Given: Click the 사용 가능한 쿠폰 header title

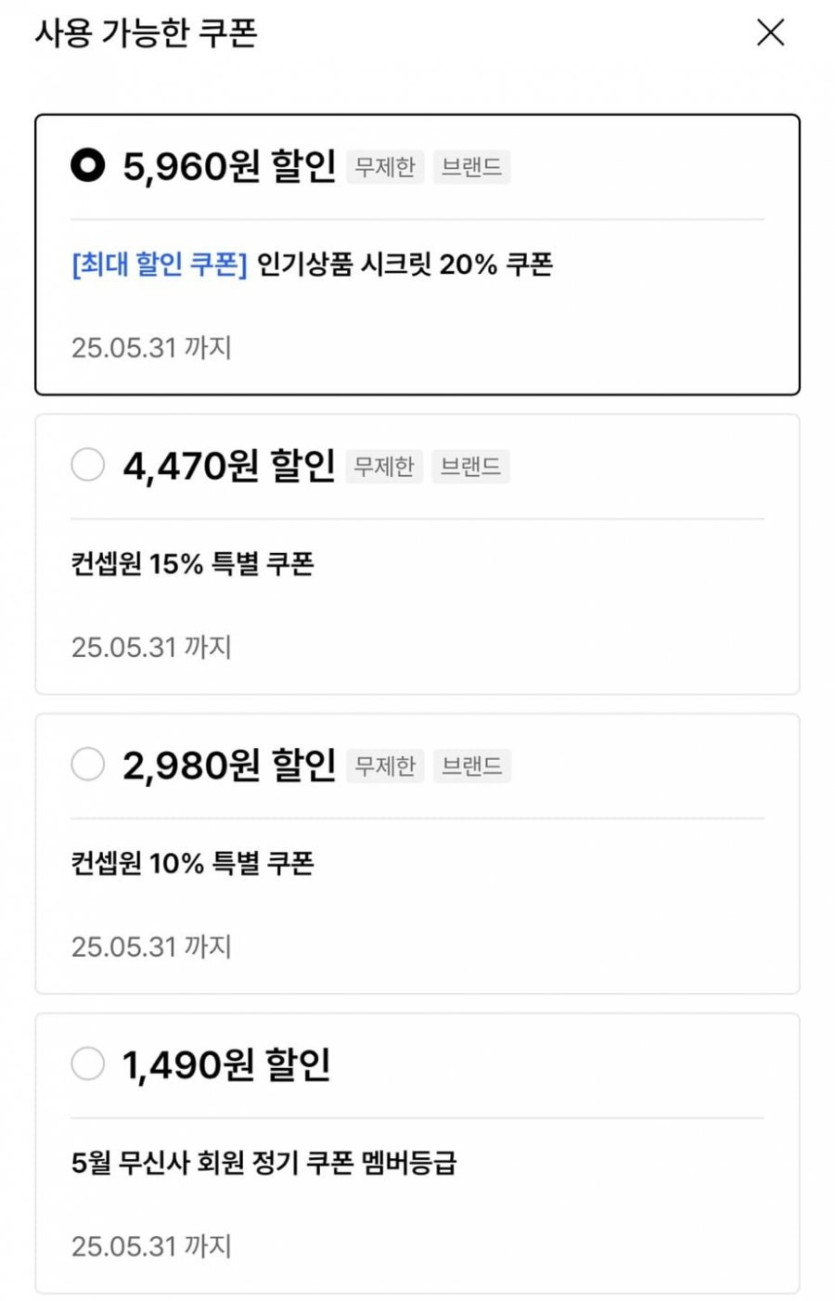Looking at the screenshot, I should coord(146,33).
